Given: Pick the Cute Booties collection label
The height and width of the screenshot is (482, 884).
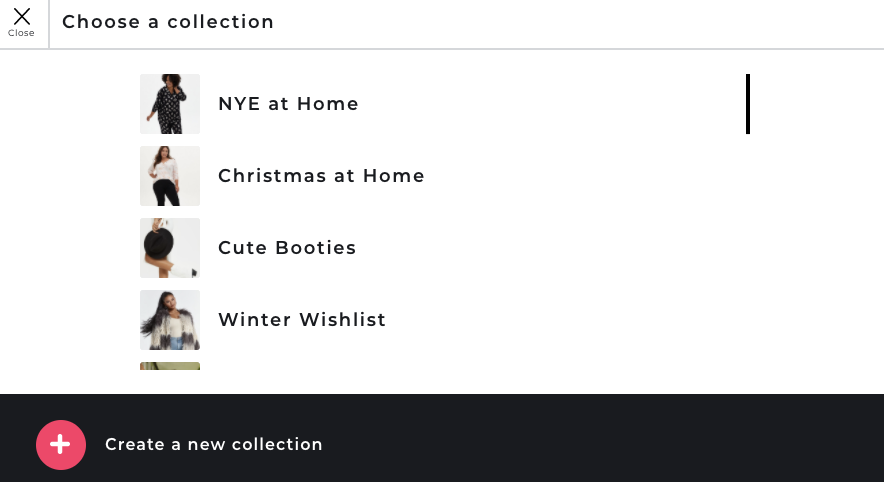Looking at the screenshot, I should pyautogui.click(x=287, y=248).
